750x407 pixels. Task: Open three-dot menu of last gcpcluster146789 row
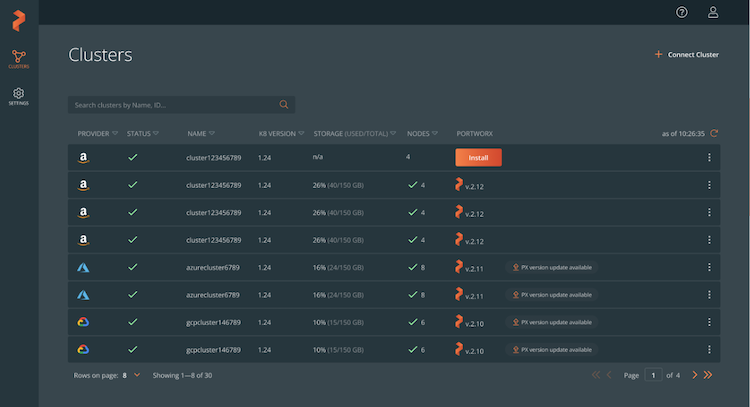(x=709, y=350)
